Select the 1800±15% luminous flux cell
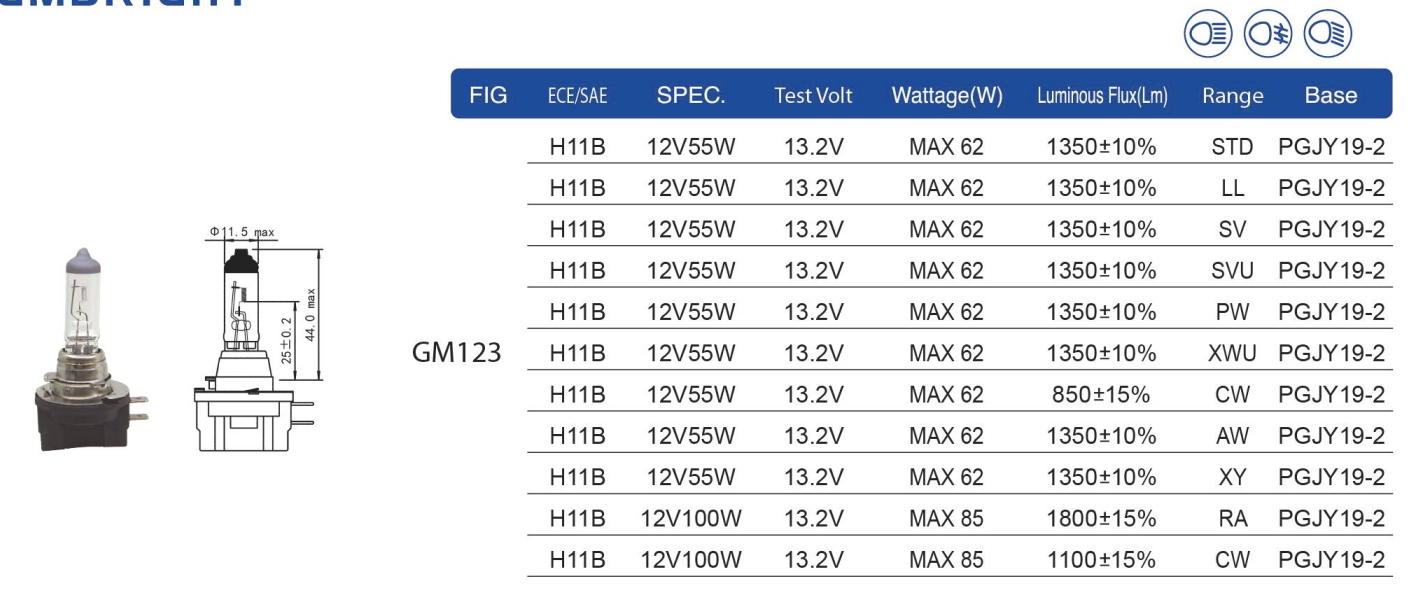The width and height of the screenshot is (1427, 604). (1101, 518)
